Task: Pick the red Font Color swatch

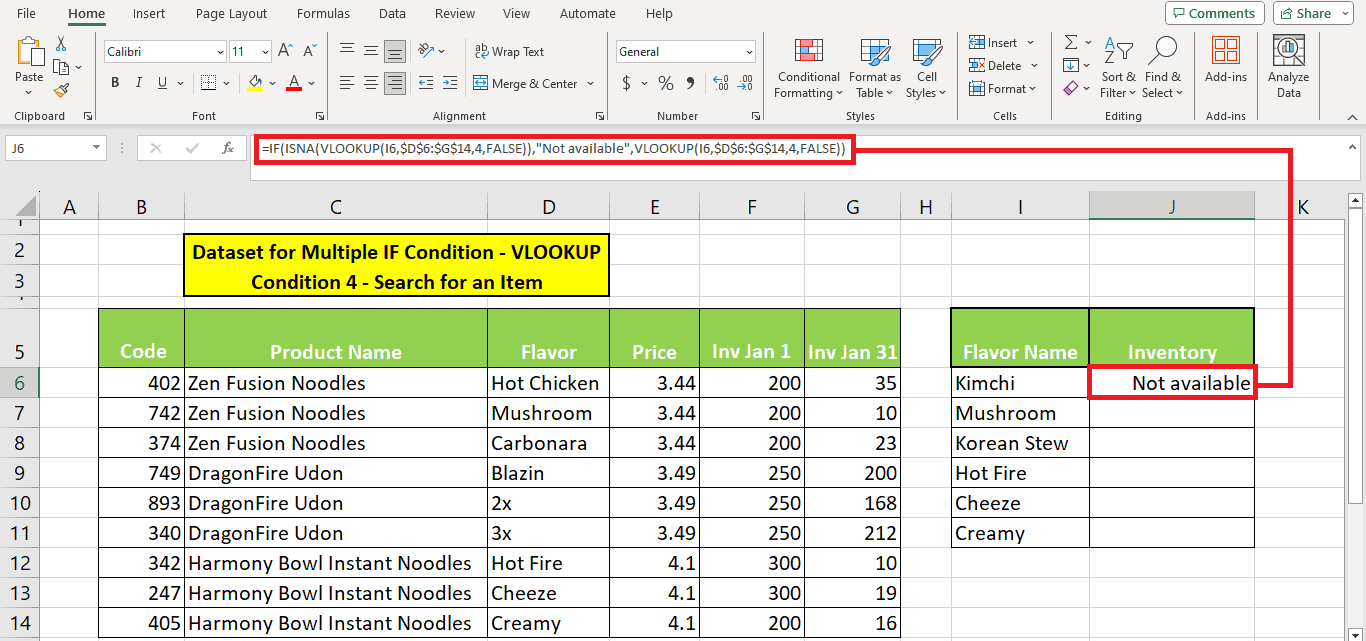Action: [297, 82]
